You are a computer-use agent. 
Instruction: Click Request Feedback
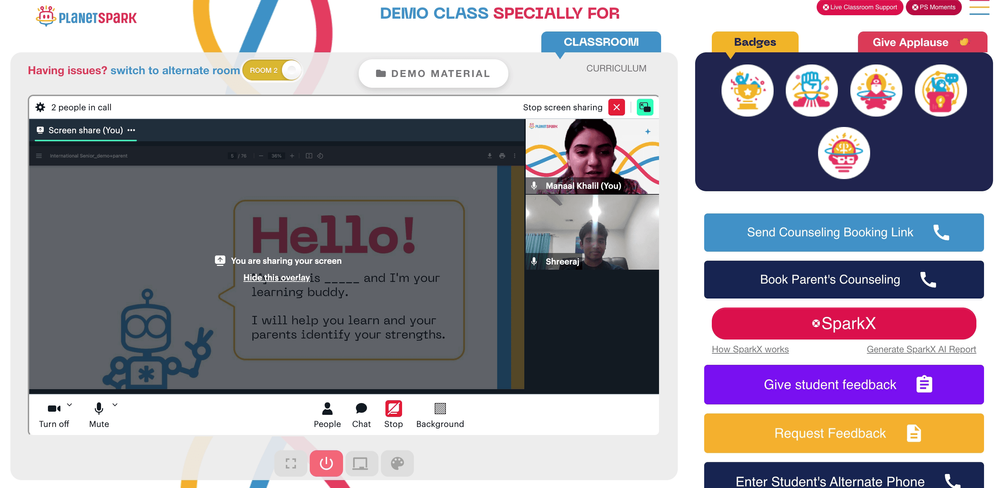(x=844, y=433)
